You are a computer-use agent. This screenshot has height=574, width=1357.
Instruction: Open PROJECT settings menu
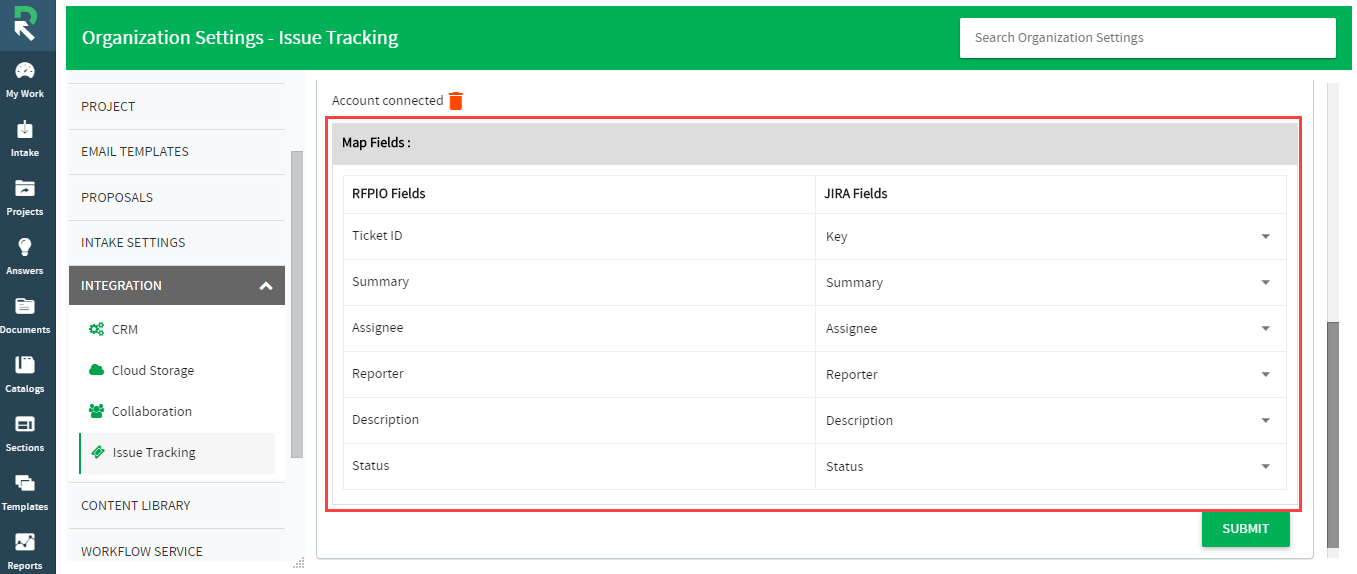[177, 106]
